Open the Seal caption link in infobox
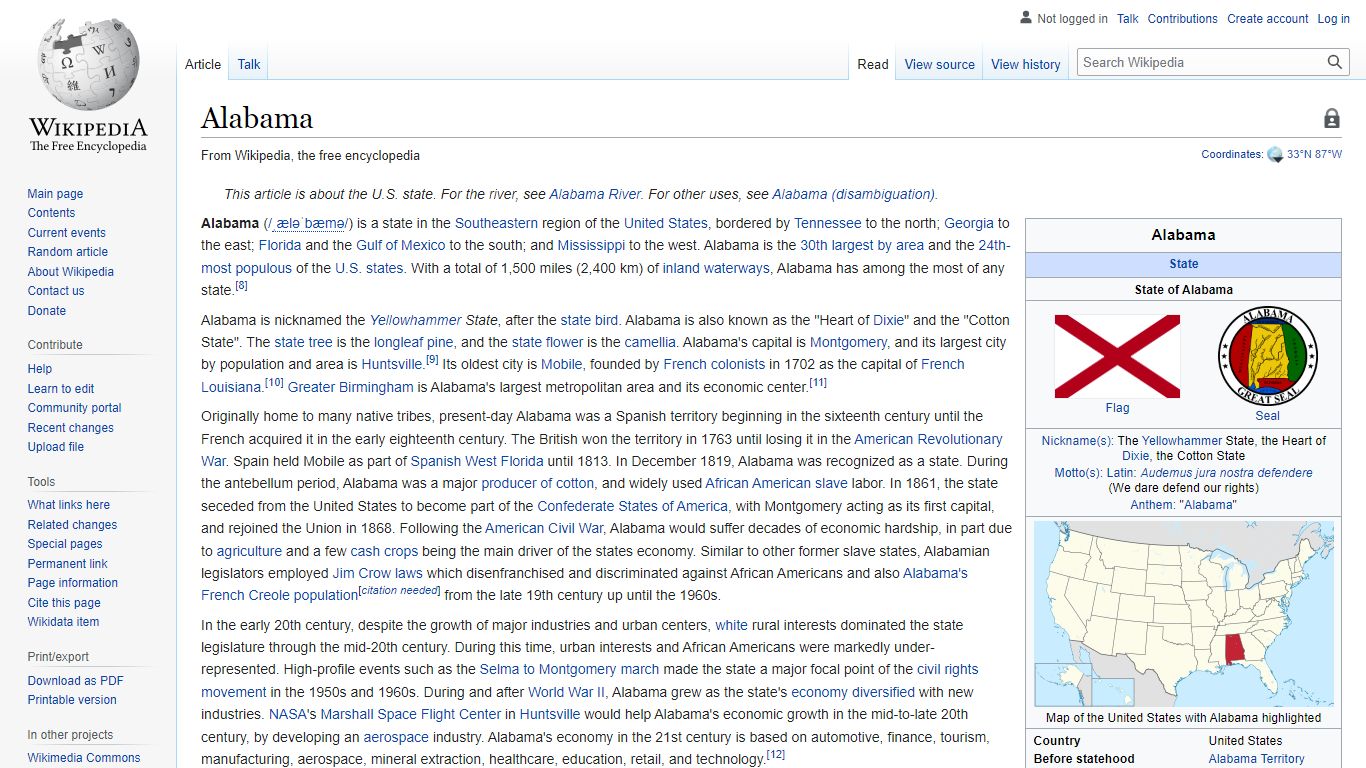 point(1268,416)
